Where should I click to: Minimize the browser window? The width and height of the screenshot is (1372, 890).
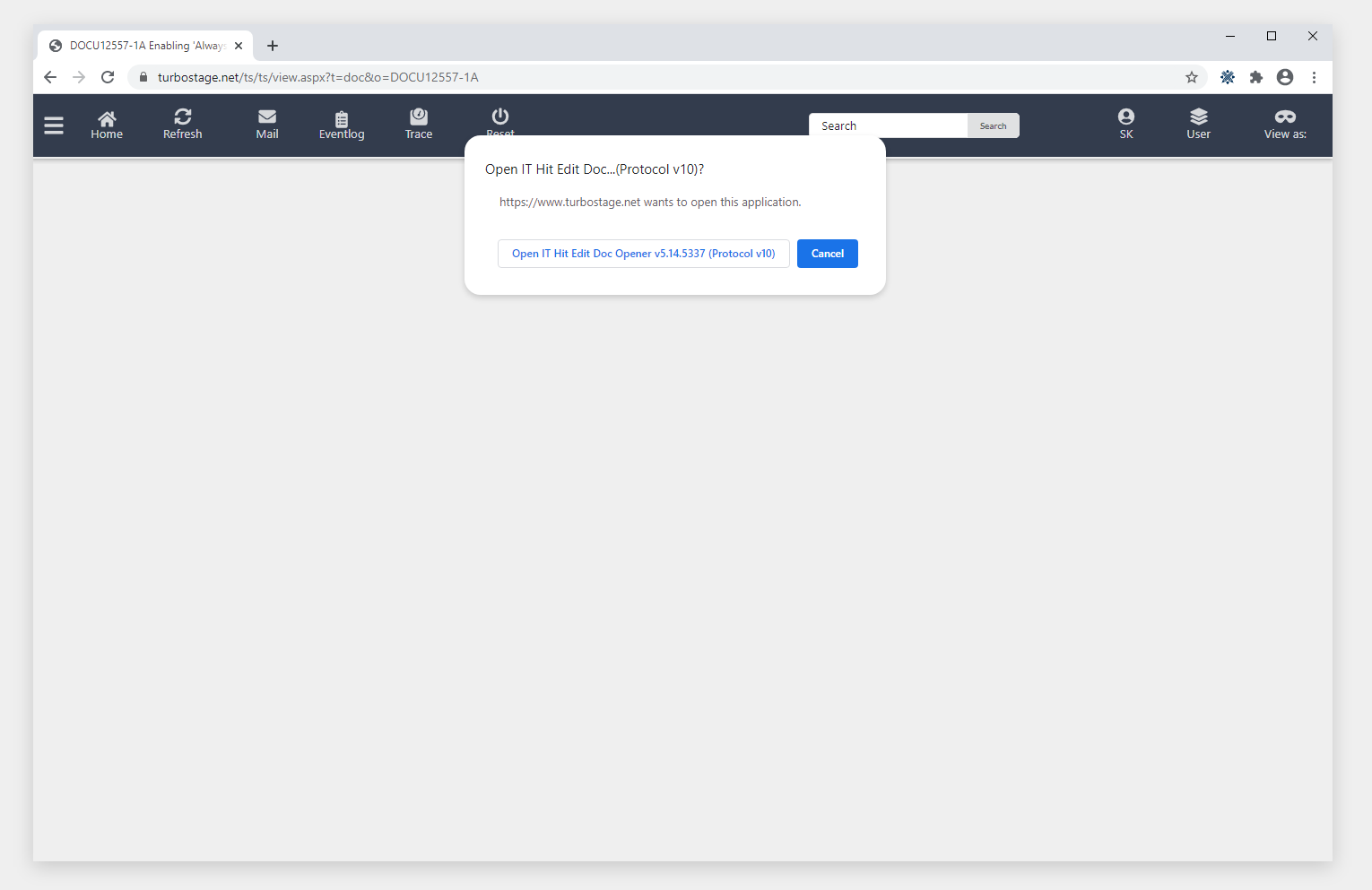coord(1230,36)
